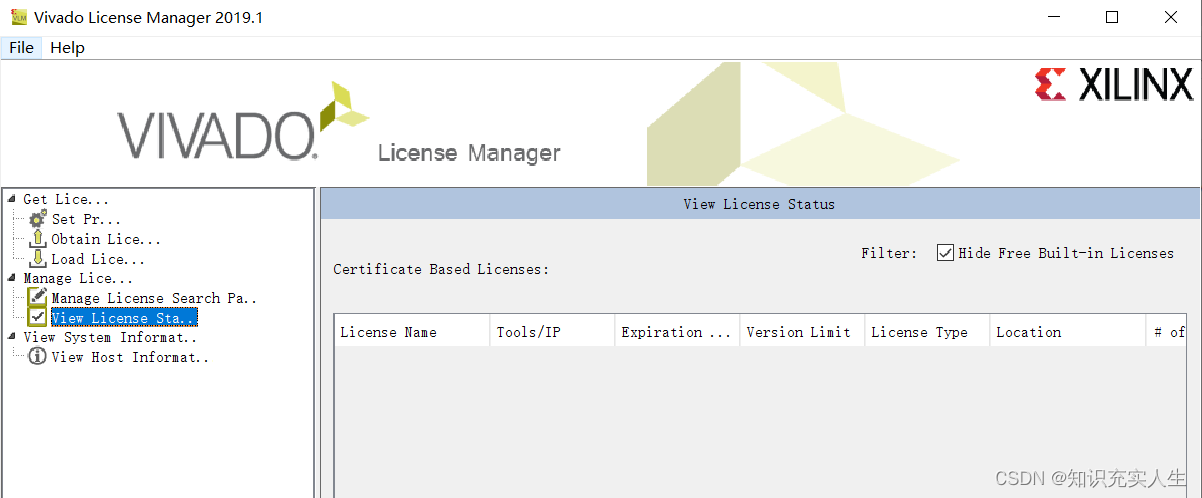Click the Load License download icon
Screen dimensions: 1202x498
click(38, 259)
